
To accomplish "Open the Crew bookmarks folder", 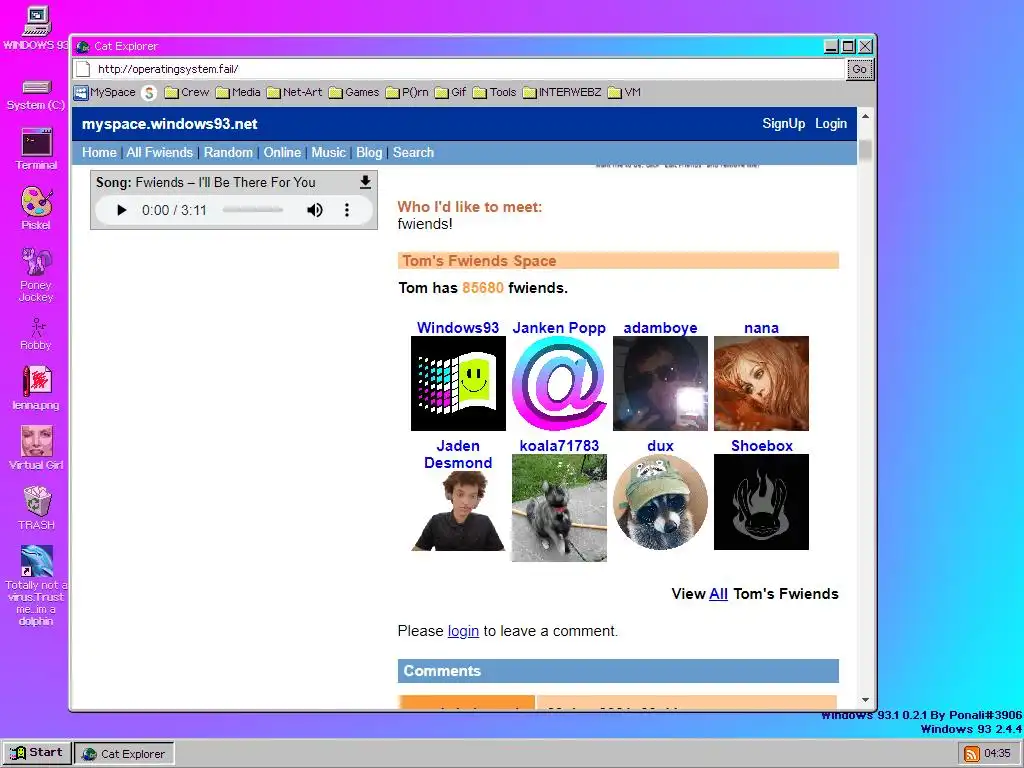I will point(187,93).
